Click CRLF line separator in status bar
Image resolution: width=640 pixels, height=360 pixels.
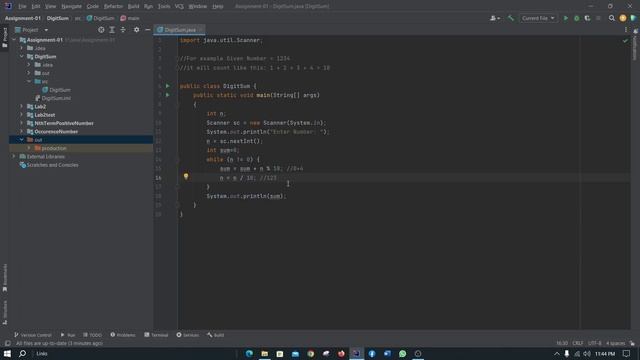tap(578, 343)
